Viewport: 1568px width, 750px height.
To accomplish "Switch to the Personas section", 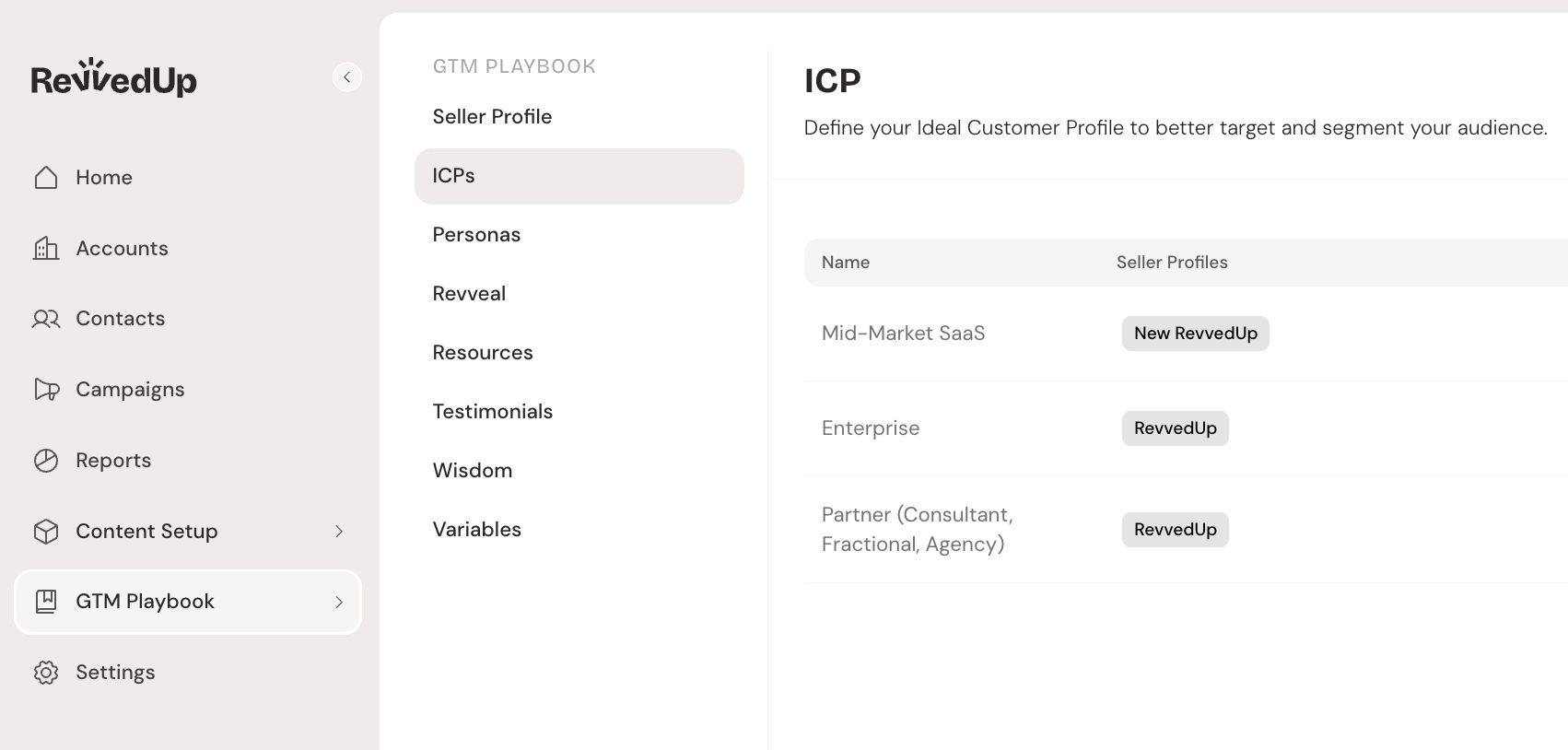I will [476, 235].
